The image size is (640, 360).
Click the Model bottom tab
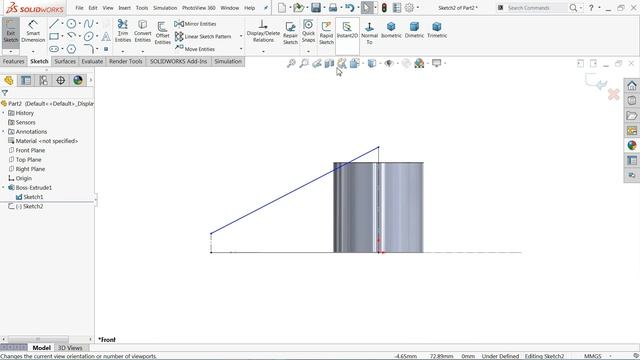[41, 348]
